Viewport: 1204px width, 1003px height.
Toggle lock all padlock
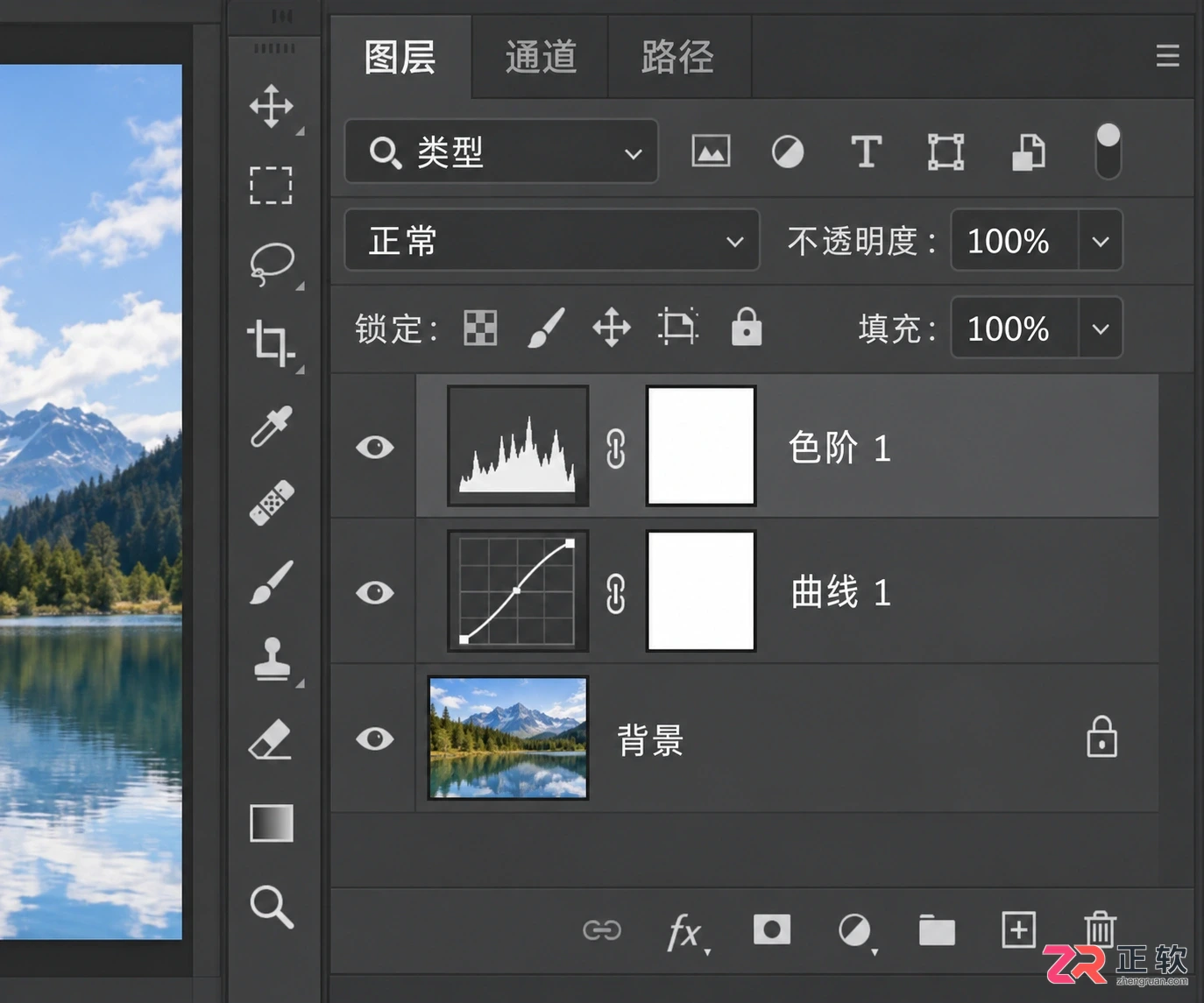tap(747, 327)
